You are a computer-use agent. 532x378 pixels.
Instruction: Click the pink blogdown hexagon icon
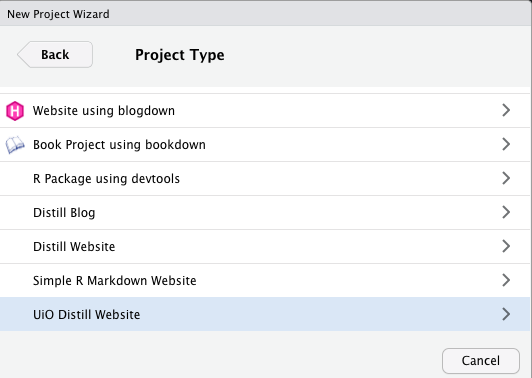15,111
